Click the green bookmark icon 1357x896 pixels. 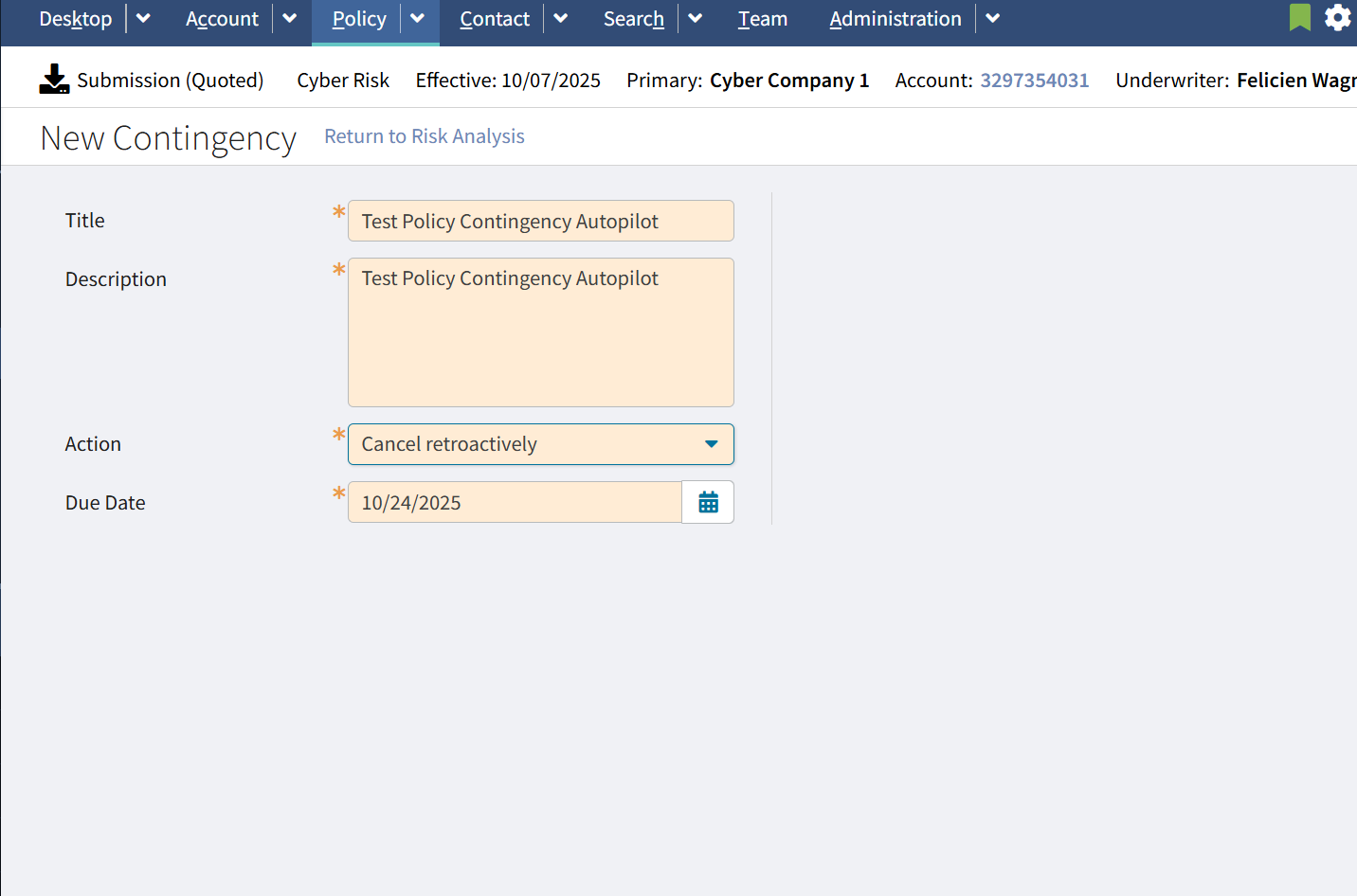[x=1299, y=17]
